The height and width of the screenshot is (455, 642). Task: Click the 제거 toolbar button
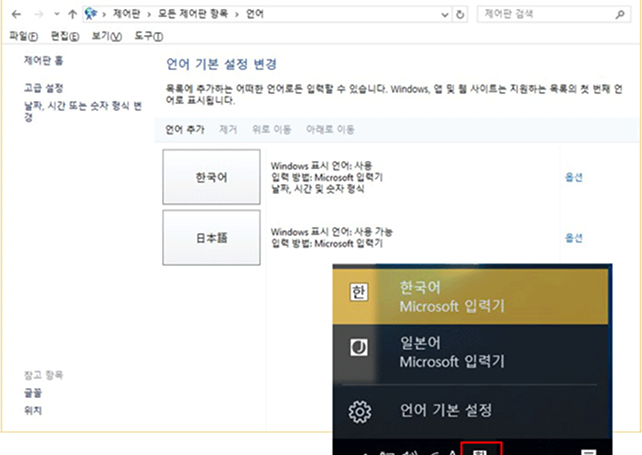(228, 130)
